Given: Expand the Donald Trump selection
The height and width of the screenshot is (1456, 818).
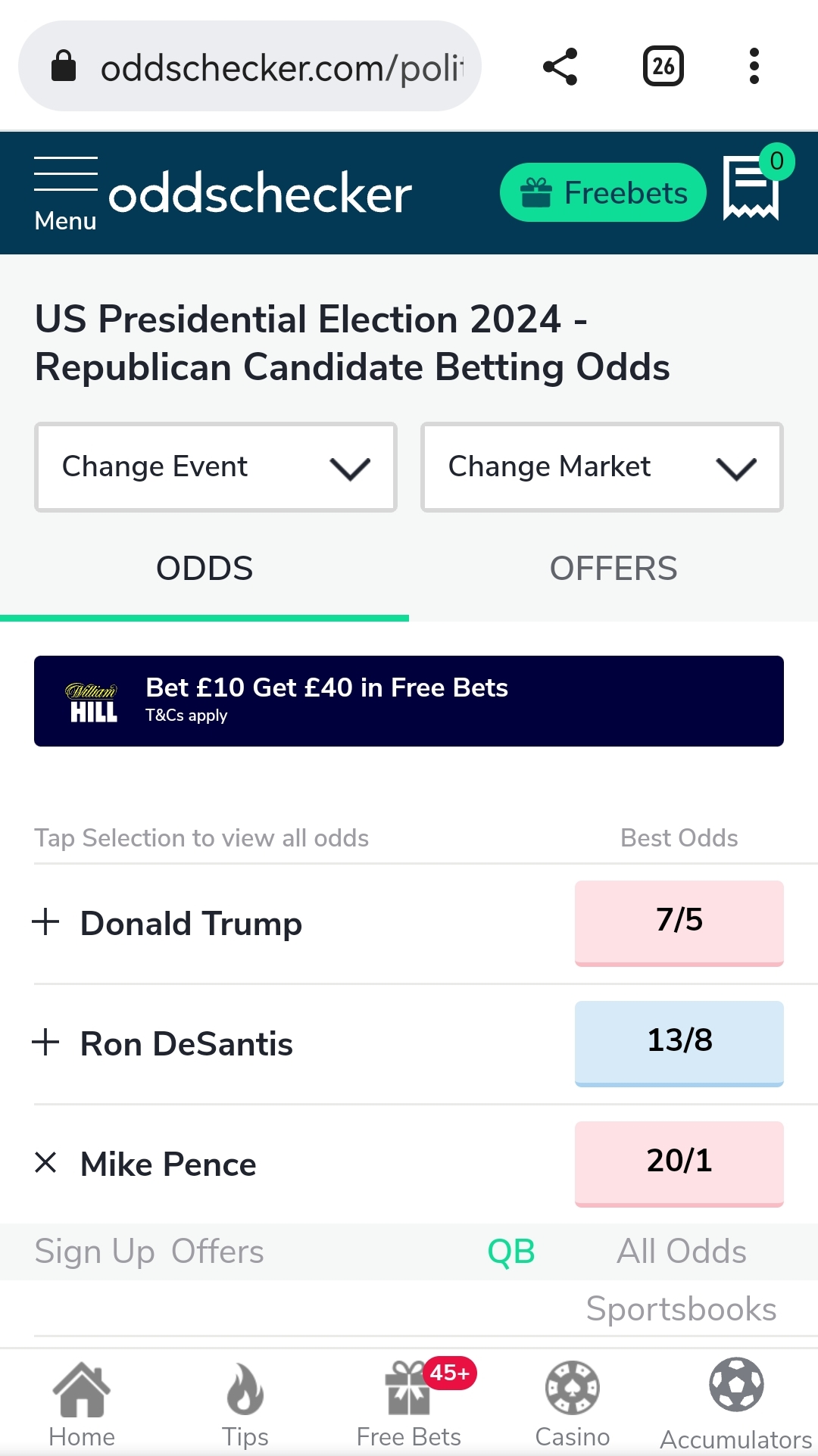Looking at the screenshot, I should (x=45, y=922).
